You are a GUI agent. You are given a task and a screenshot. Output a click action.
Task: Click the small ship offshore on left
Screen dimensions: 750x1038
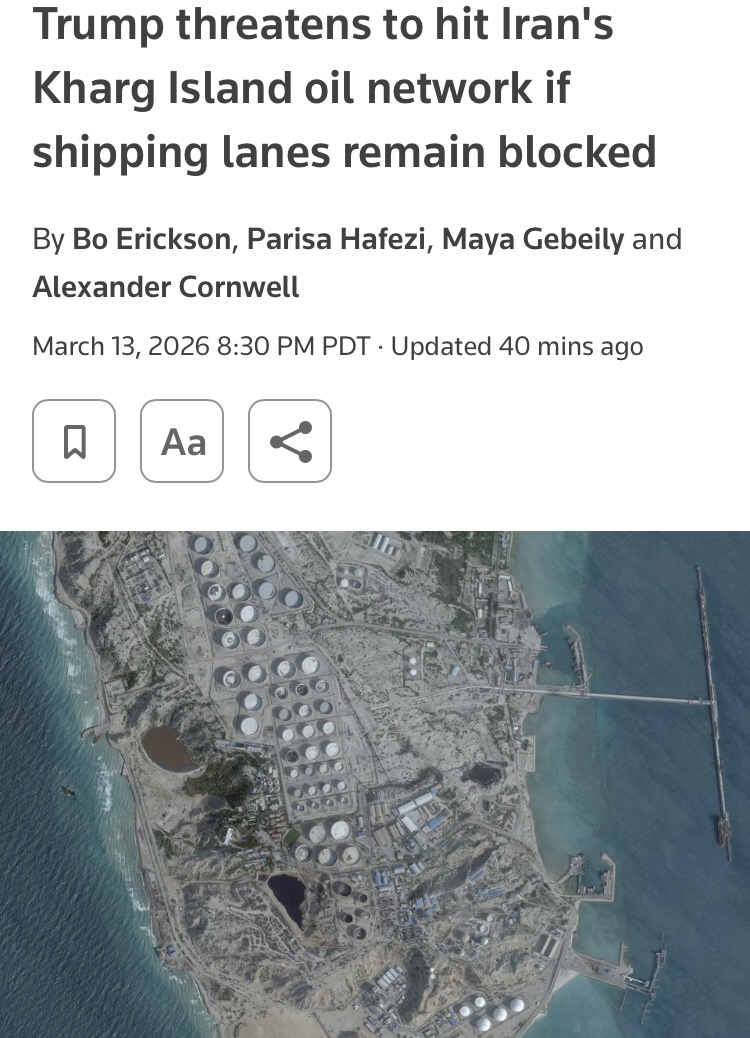[68, 790]
